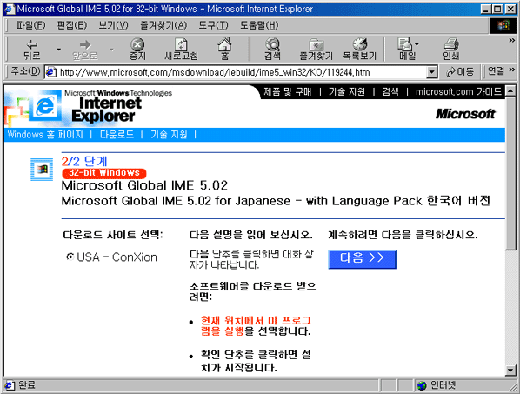Click the Back (뒤로) toolbar icon

pyautogui.click(x=32, y=49)
